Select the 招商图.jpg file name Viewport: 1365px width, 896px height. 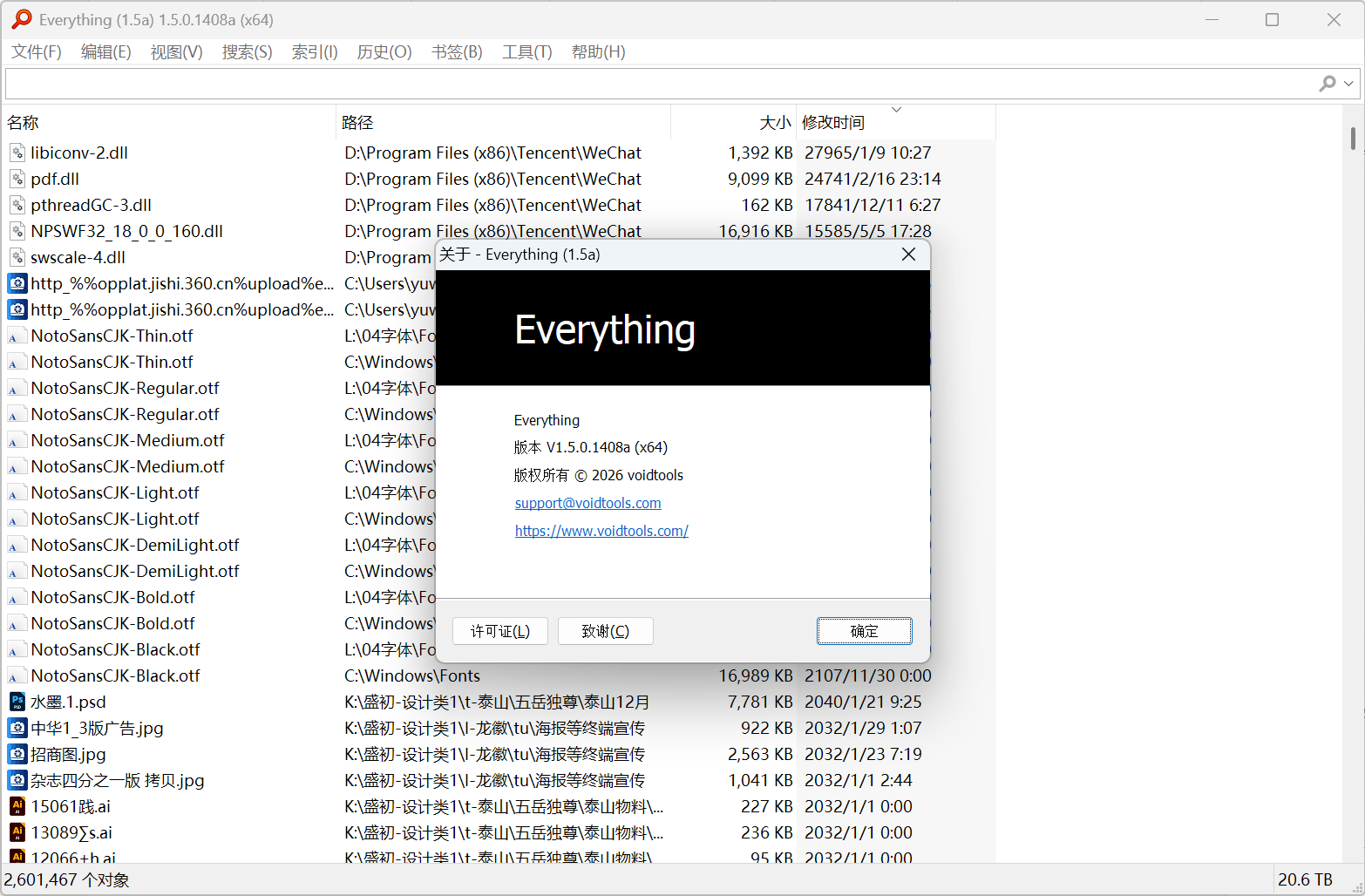coord(68,754)
